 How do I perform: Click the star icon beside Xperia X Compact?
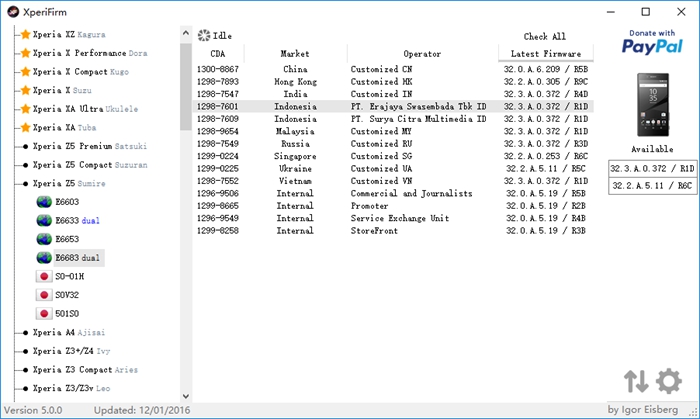click(x=25, y=72)
